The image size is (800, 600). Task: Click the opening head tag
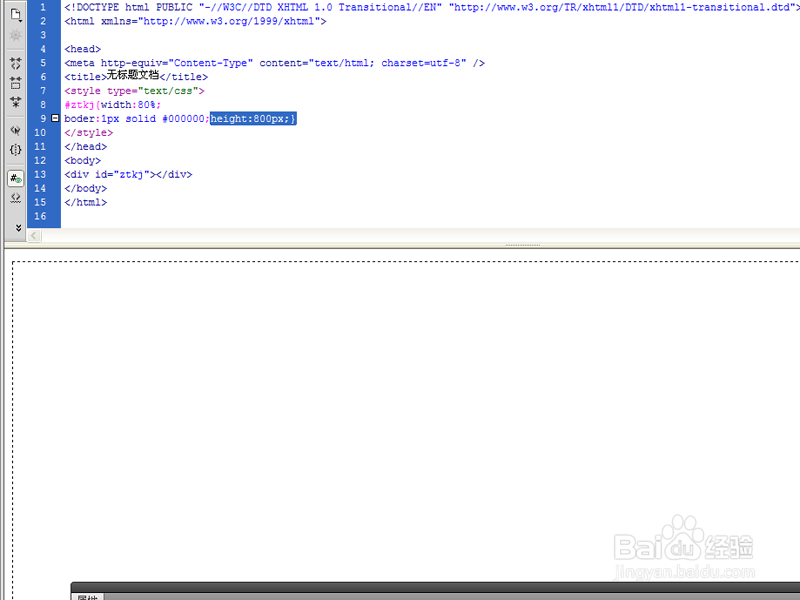(83, 49)
